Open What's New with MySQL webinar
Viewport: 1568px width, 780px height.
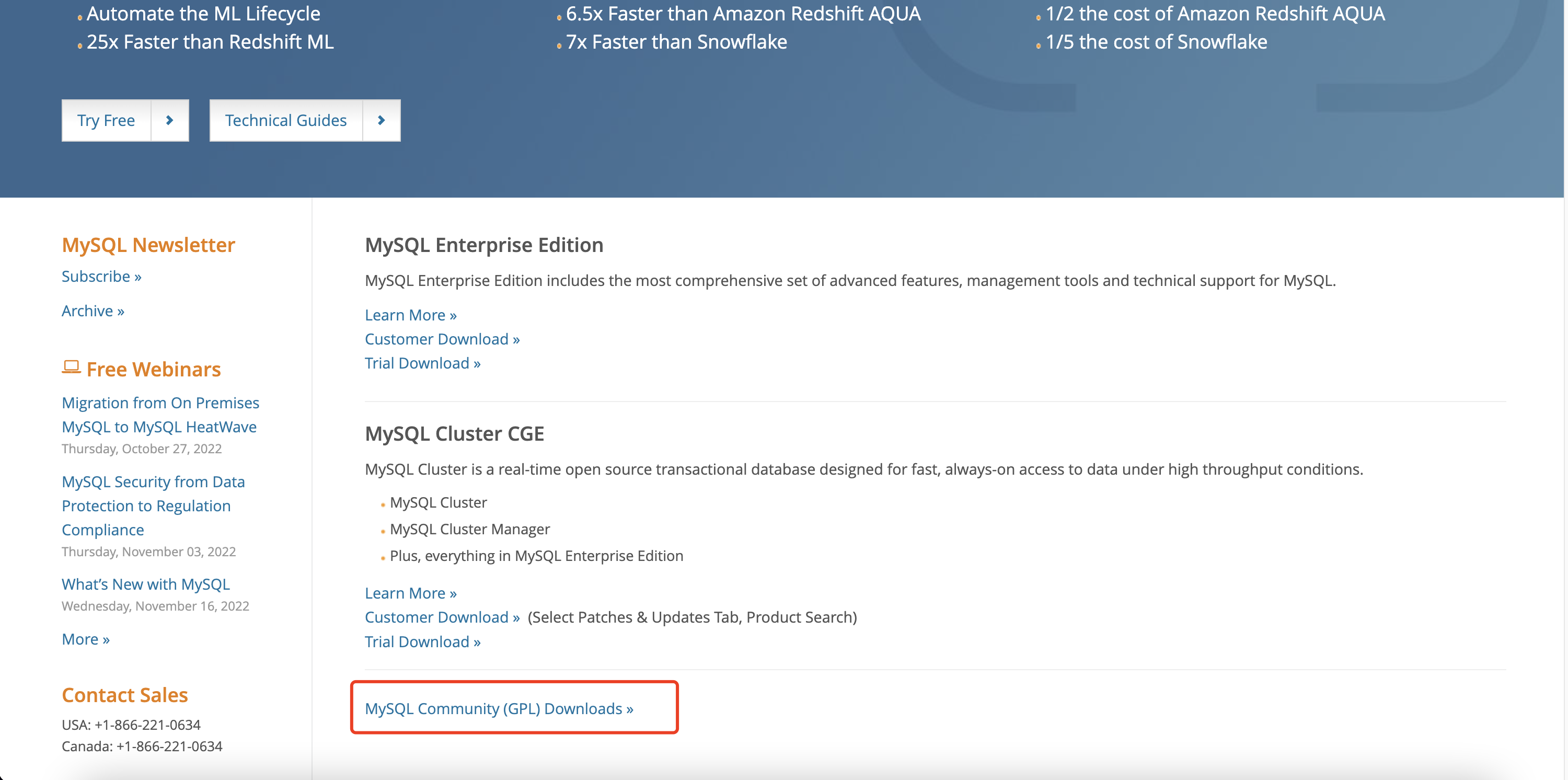[x=145, y=584]
